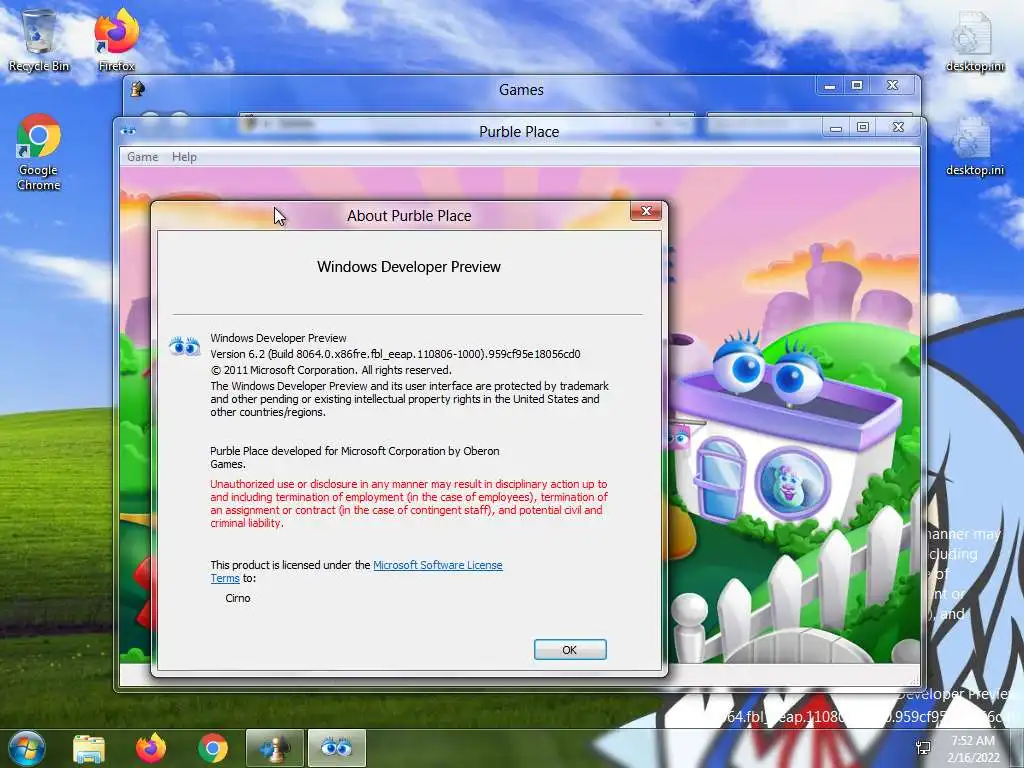
Task: Close the Games window
Action: [893, 86]
